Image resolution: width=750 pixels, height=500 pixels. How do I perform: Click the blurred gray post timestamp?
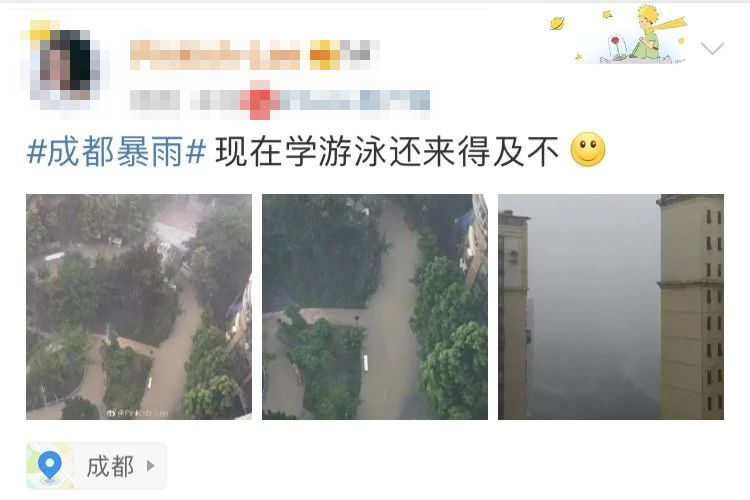pos(155,101)
